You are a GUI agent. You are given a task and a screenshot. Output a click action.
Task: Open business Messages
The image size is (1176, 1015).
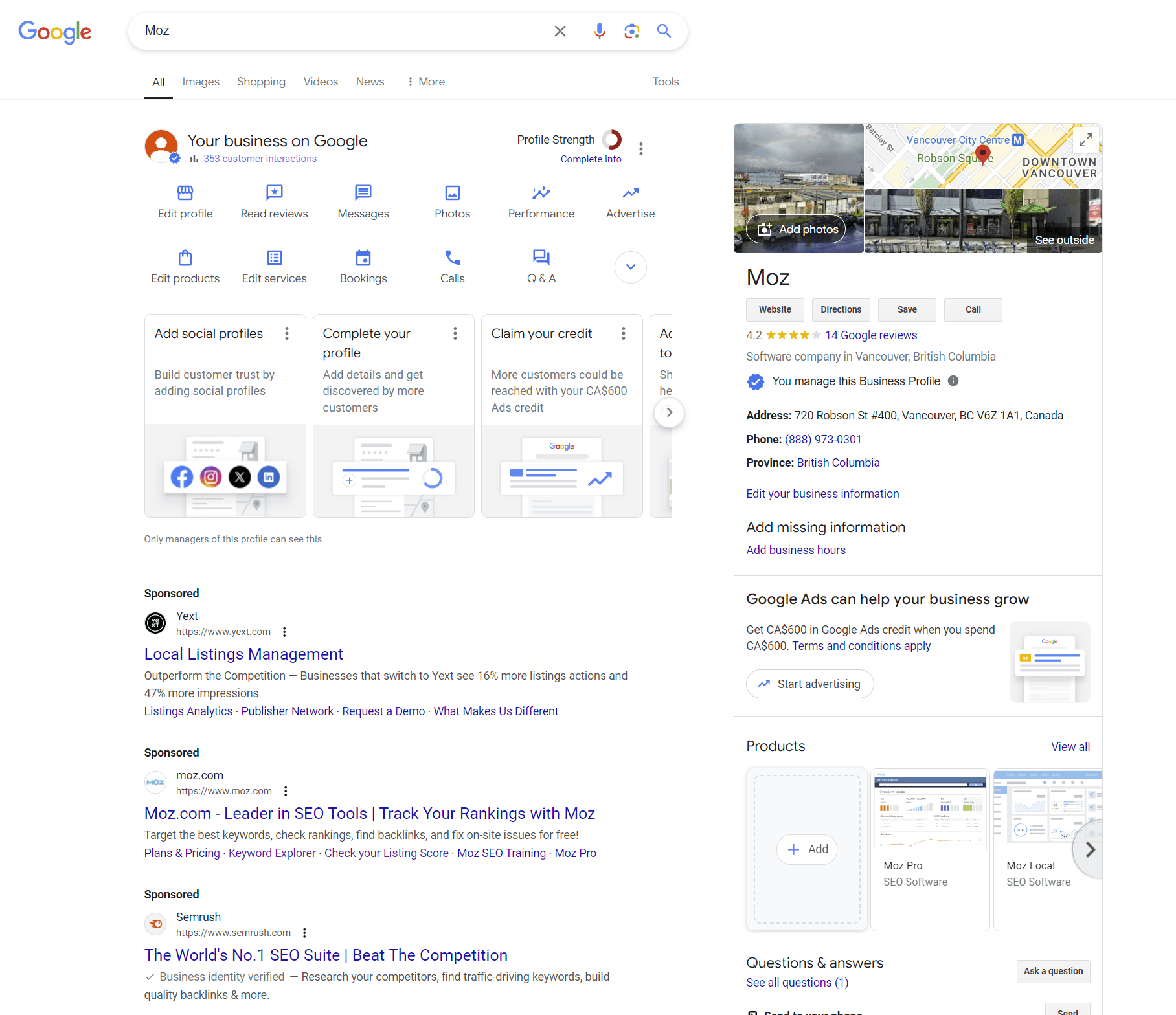click(363, 193)
